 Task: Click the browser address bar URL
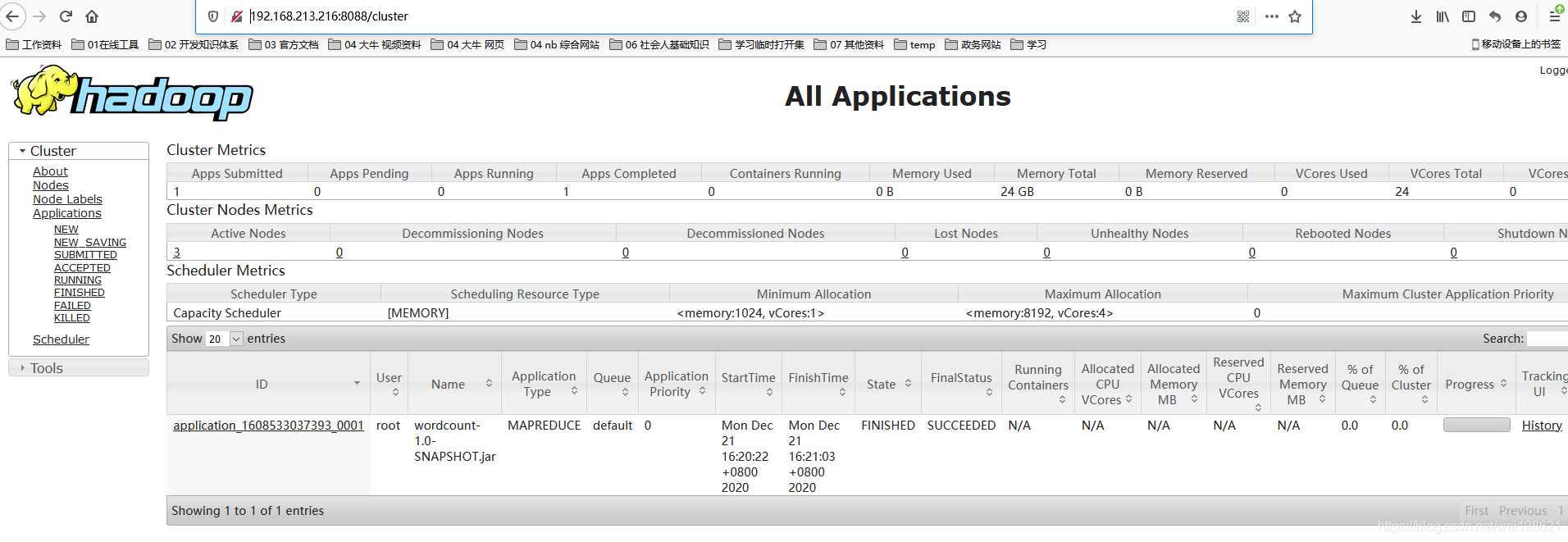point(329,16)
